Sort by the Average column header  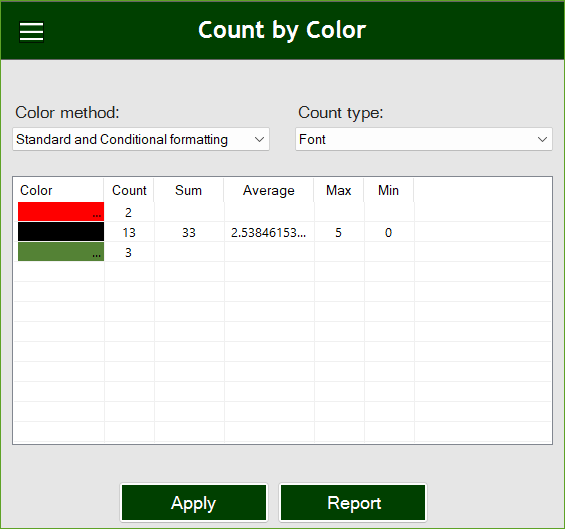(x=269, y=190)
